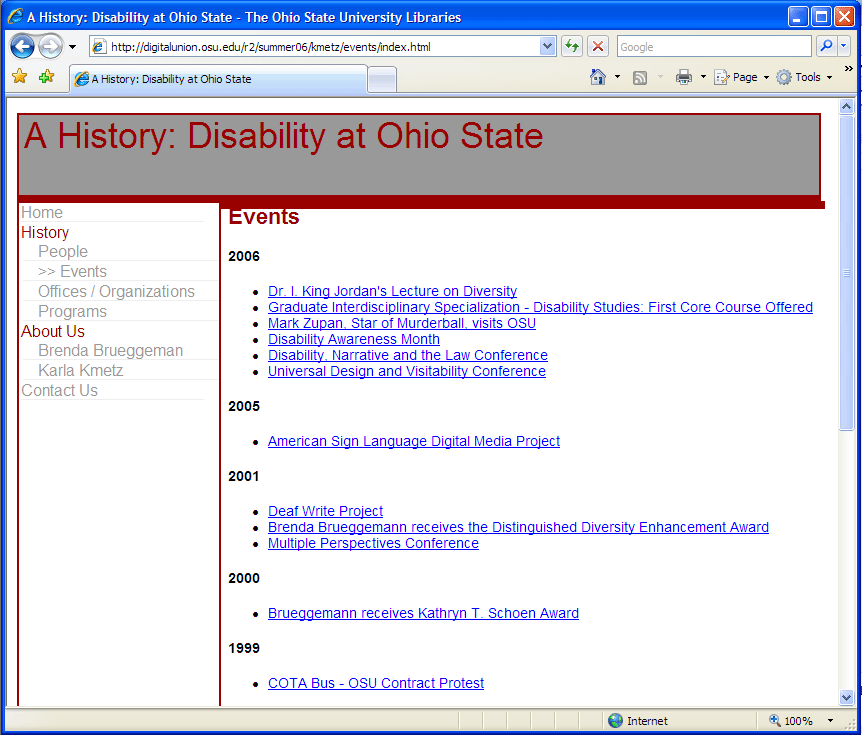The height and width of the screenshot is (735, 862).
Task: Expand the address bar history dropdown
Action: pos(547,47)
